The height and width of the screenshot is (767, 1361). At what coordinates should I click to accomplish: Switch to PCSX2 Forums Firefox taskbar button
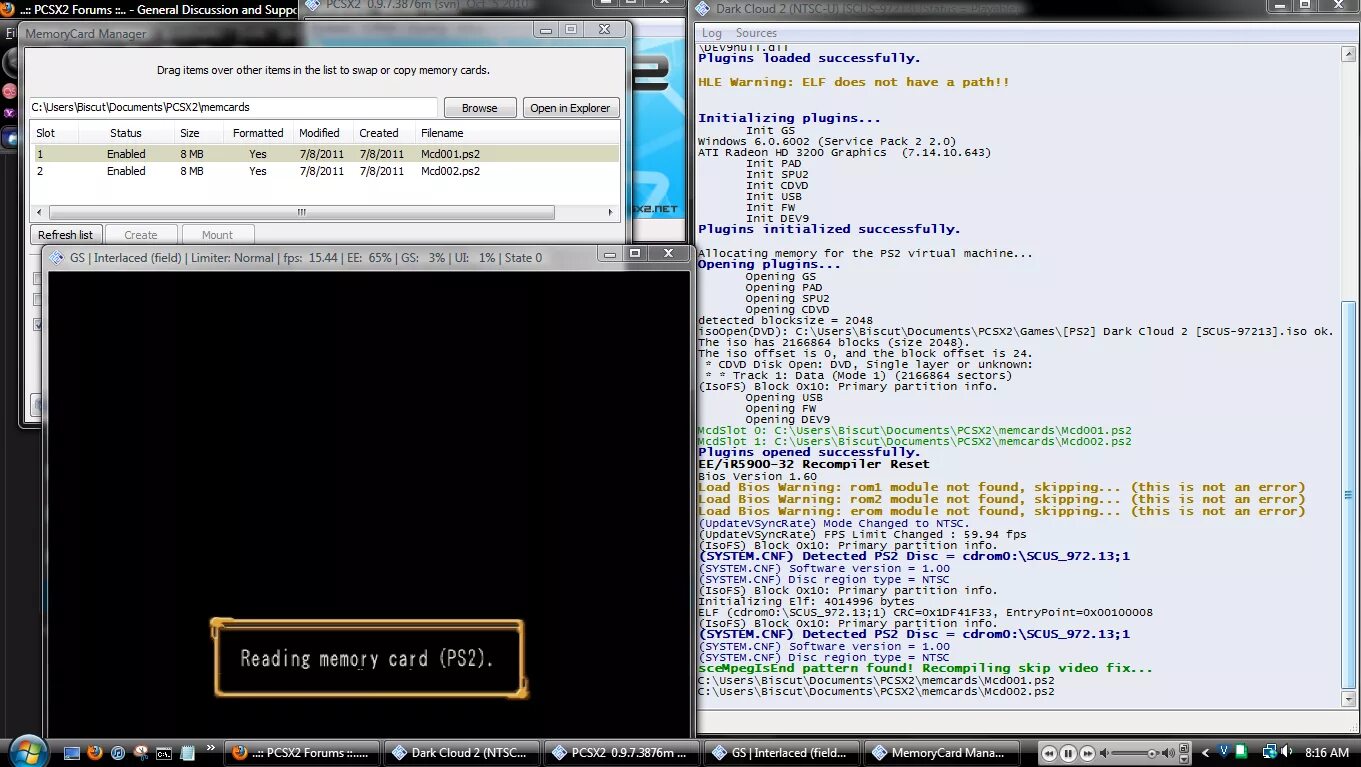[302, 753]
